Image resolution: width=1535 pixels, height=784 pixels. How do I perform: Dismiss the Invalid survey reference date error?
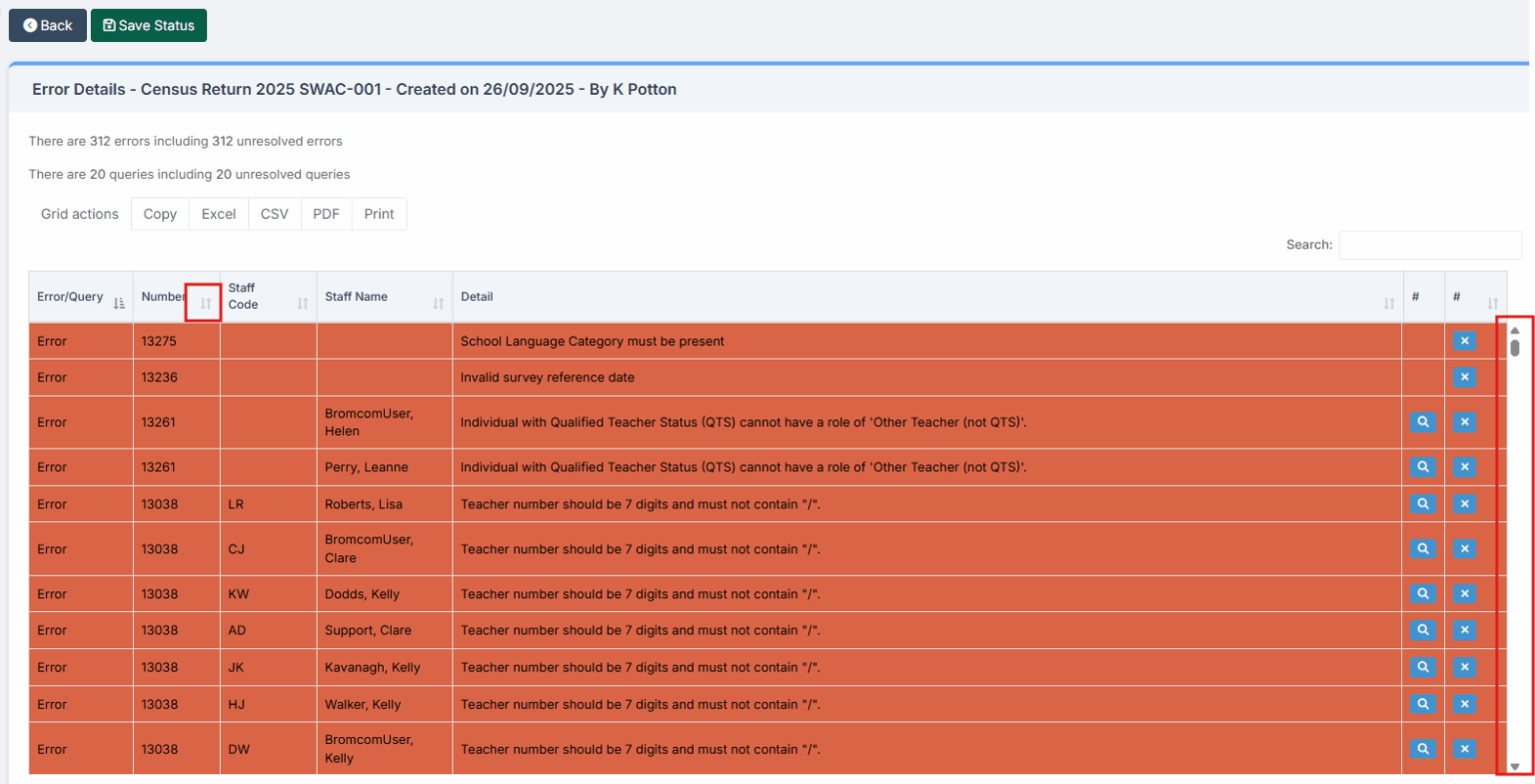click(x=1464, y=378)
